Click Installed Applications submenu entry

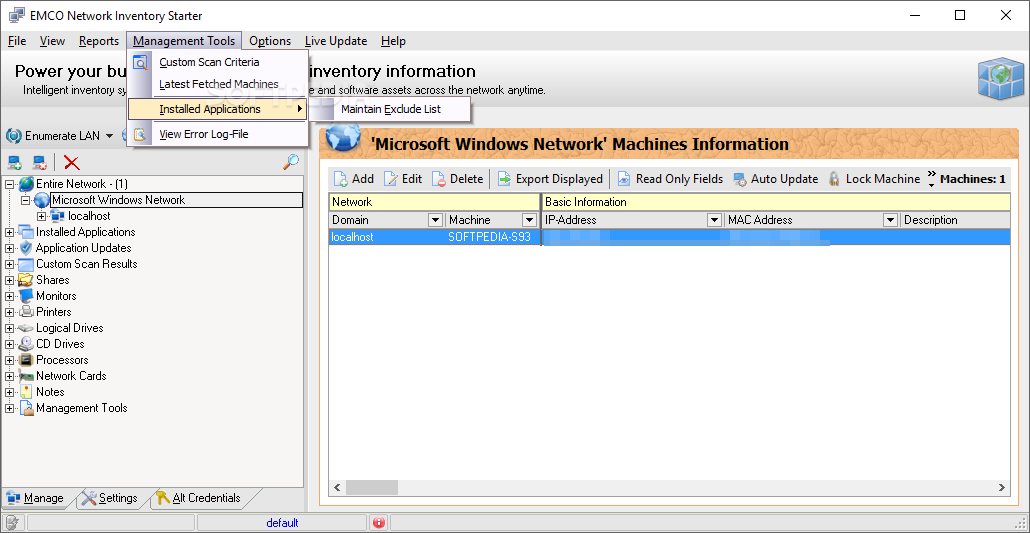click(217, 109)
